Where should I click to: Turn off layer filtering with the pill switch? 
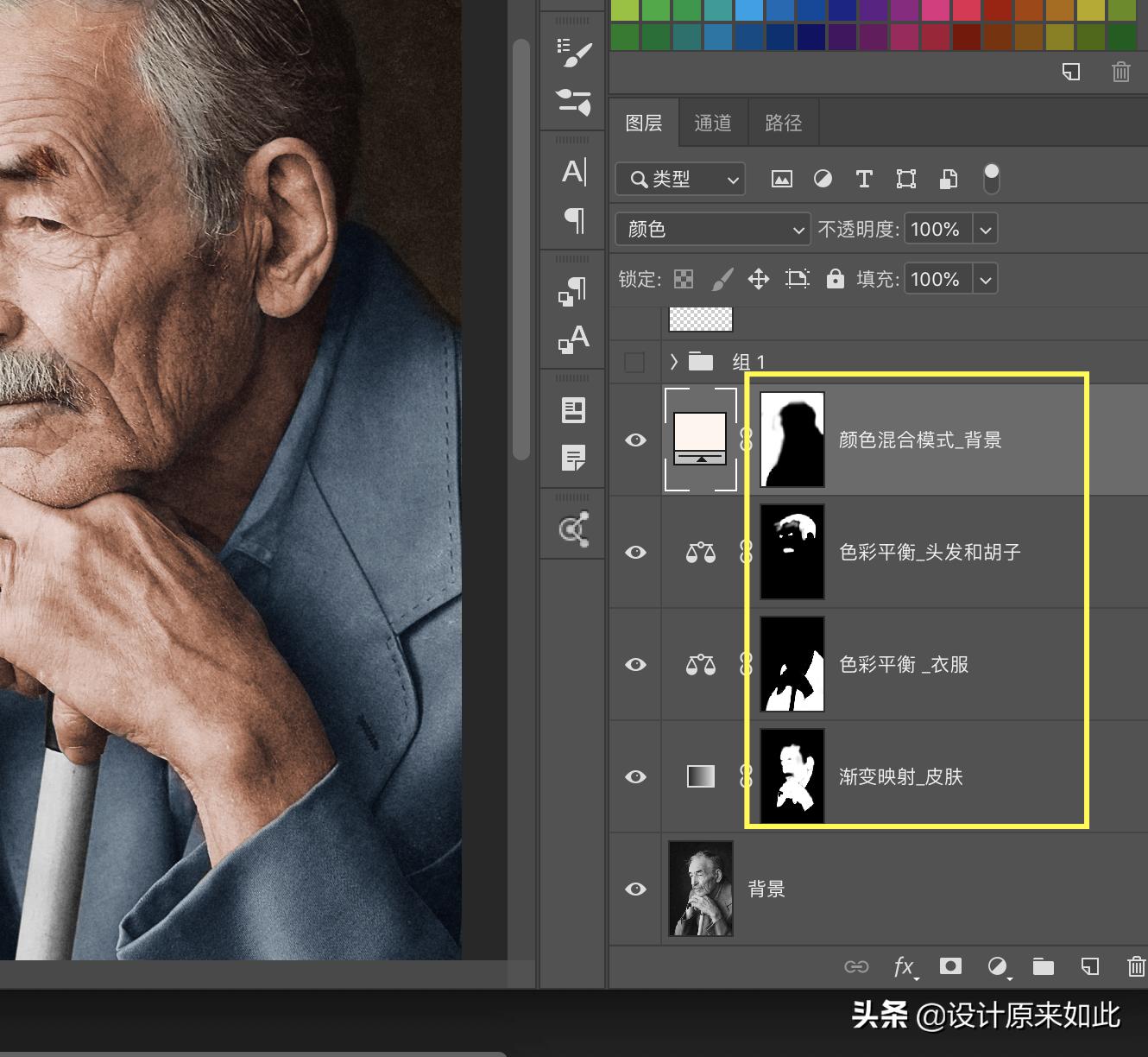[990, 179]
